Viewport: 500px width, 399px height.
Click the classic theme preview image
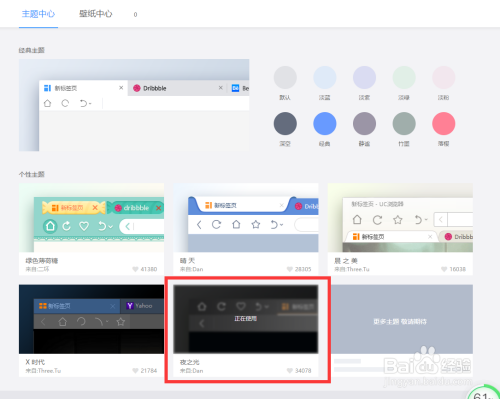click(134, 105)
